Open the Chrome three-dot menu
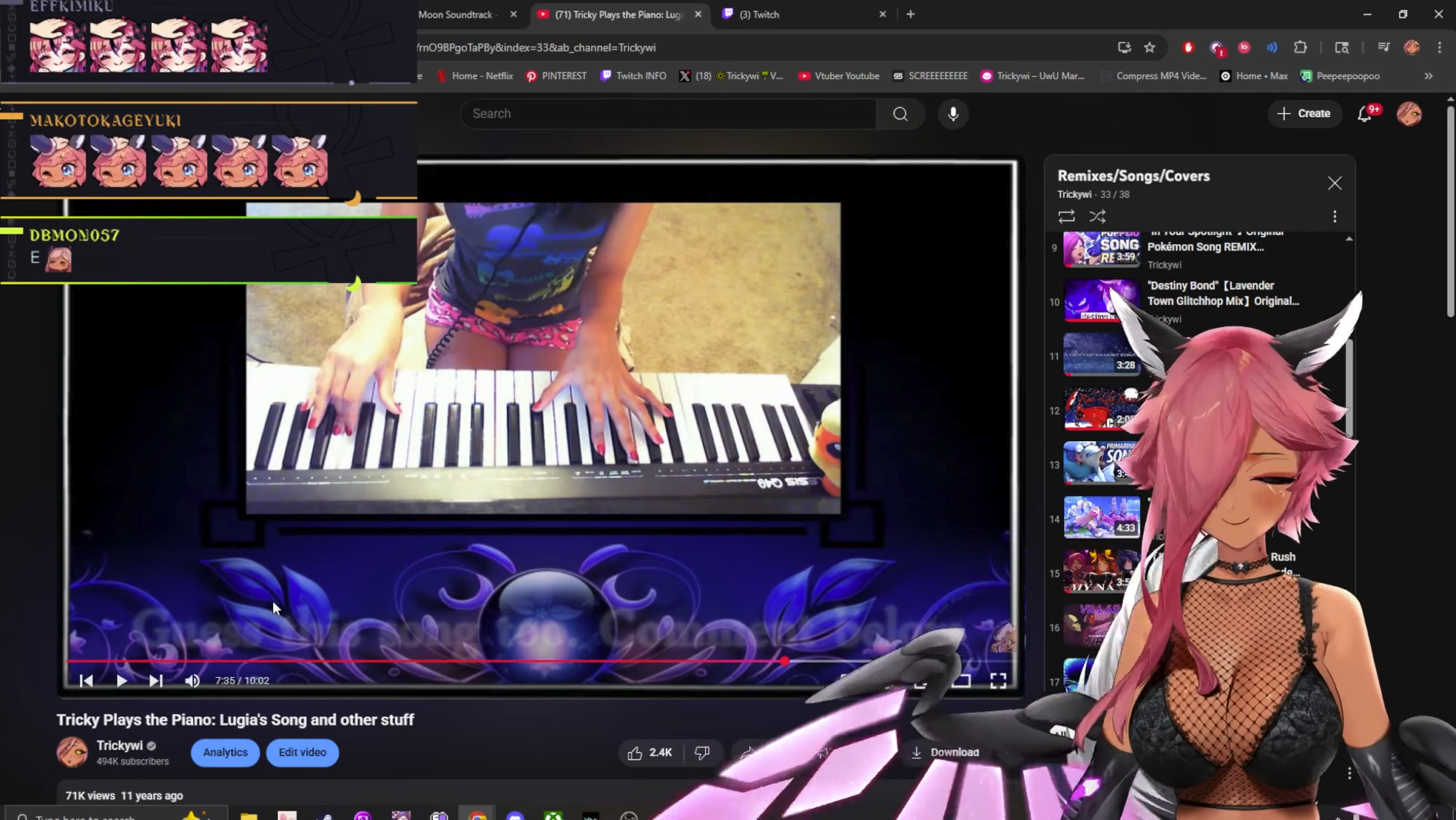The image size is (1456, 820). pos(1439,47)
